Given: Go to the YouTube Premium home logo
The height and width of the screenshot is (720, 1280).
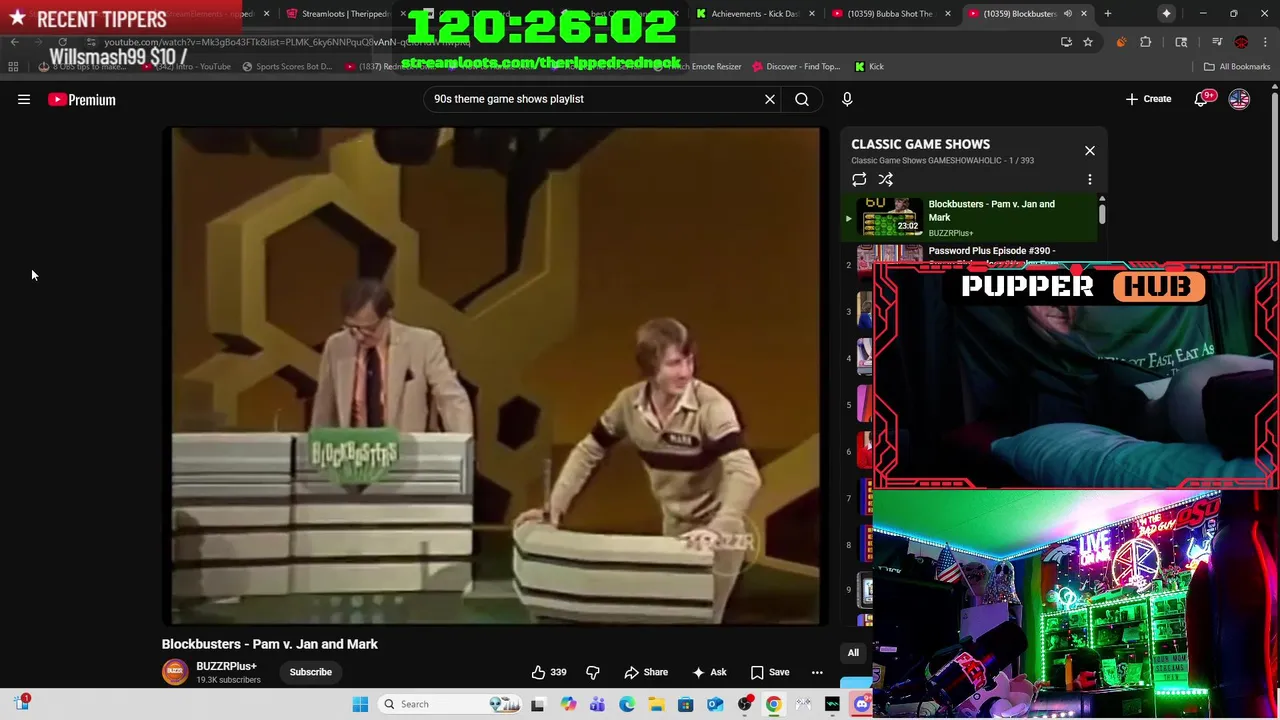Looking at the screenshot, I should [82, 99].
